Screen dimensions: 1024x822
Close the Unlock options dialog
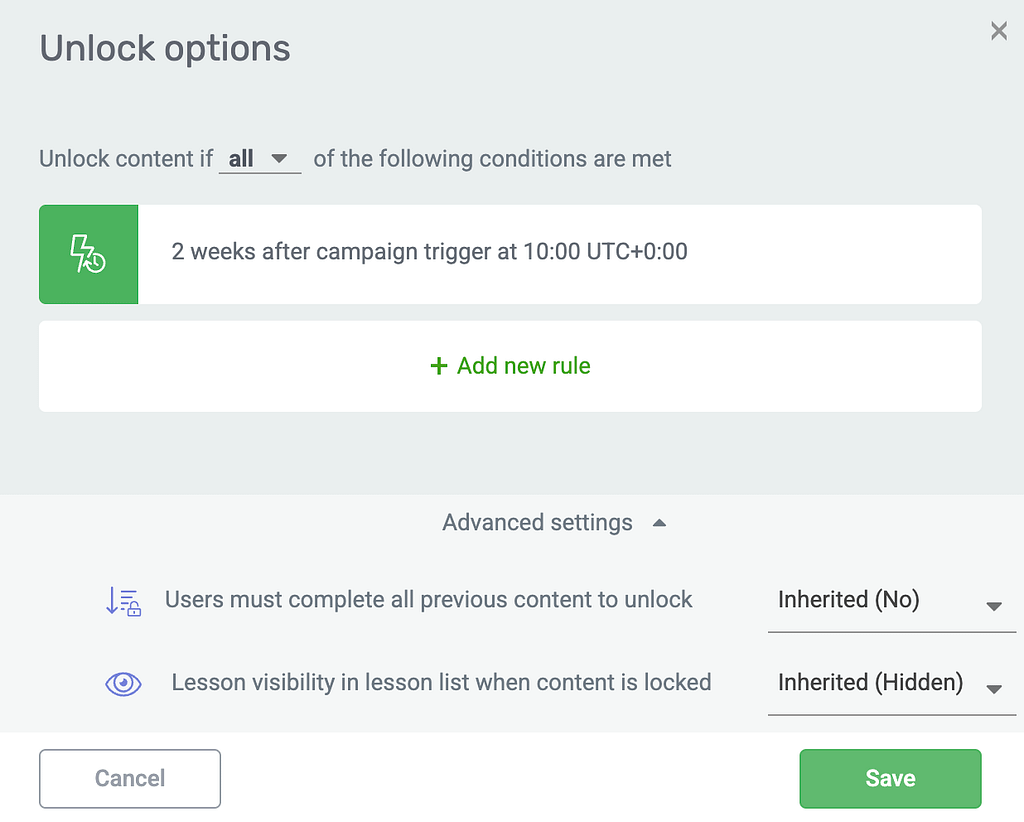tap(999, 31)
